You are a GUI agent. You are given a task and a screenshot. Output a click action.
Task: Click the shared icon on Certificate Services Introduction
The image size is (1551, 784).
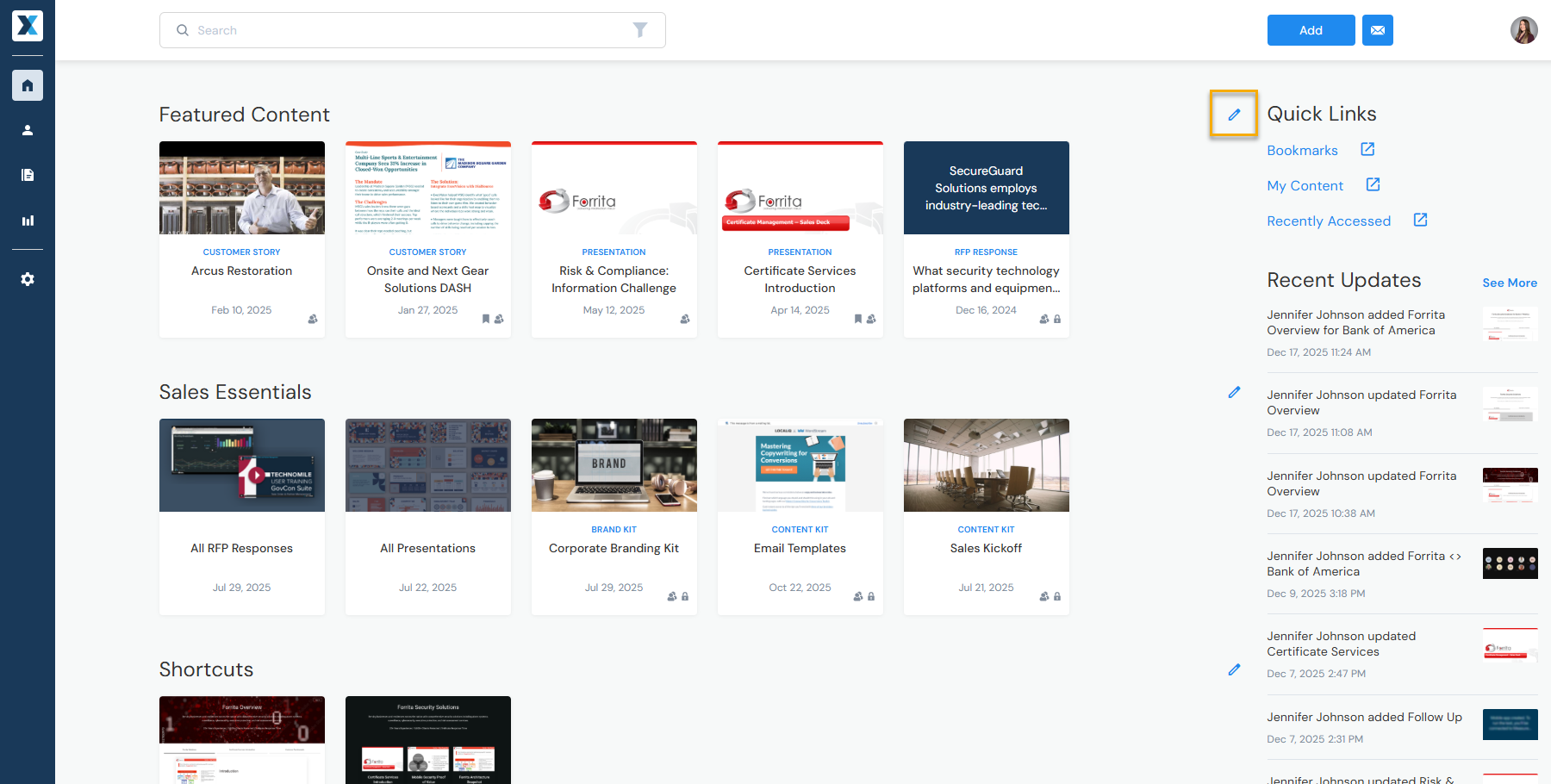(871, 319)
